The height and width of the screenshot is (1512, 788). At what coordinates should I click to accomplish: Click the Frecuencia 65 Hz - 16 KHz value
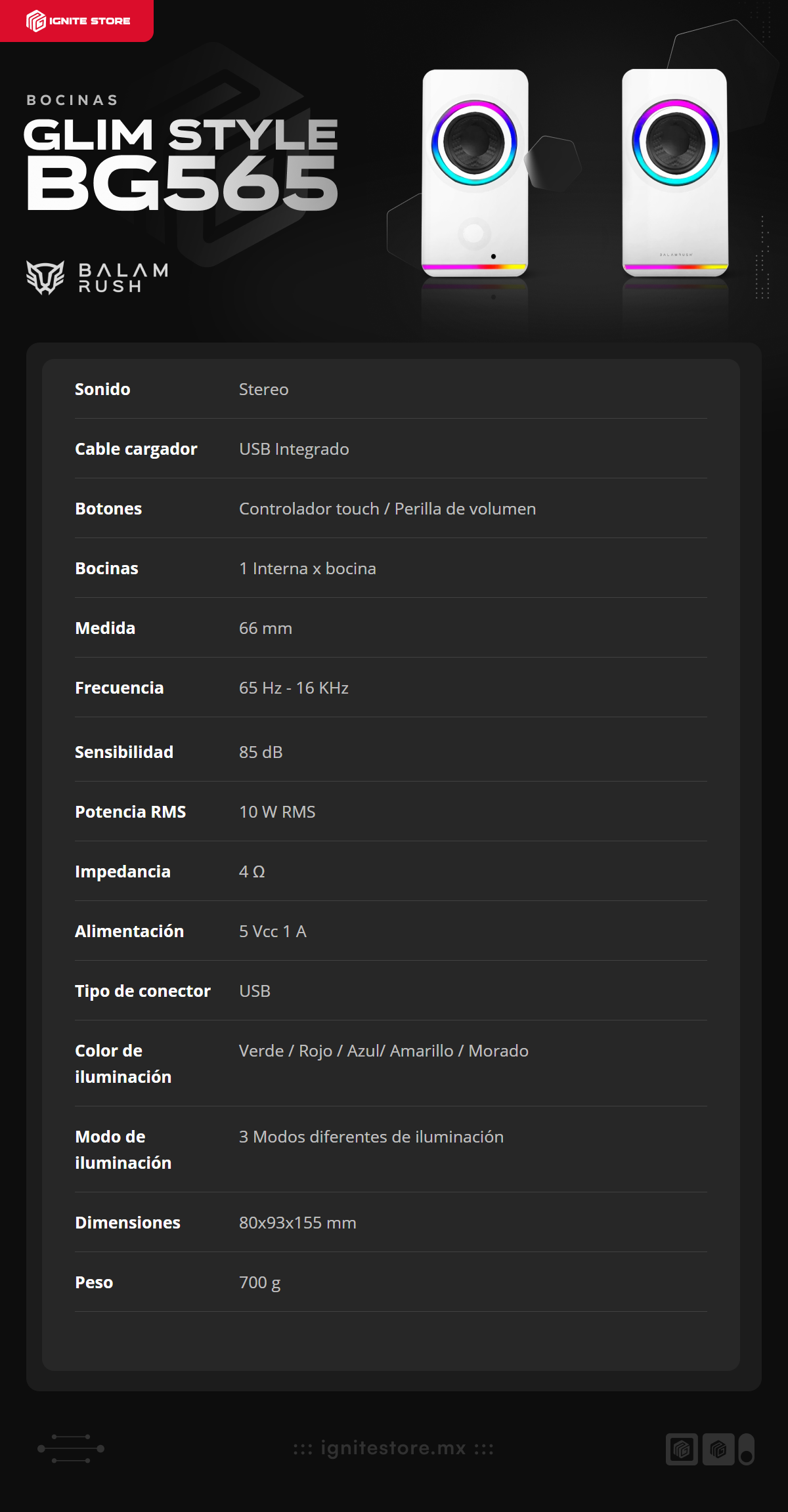tap(294, 688)
